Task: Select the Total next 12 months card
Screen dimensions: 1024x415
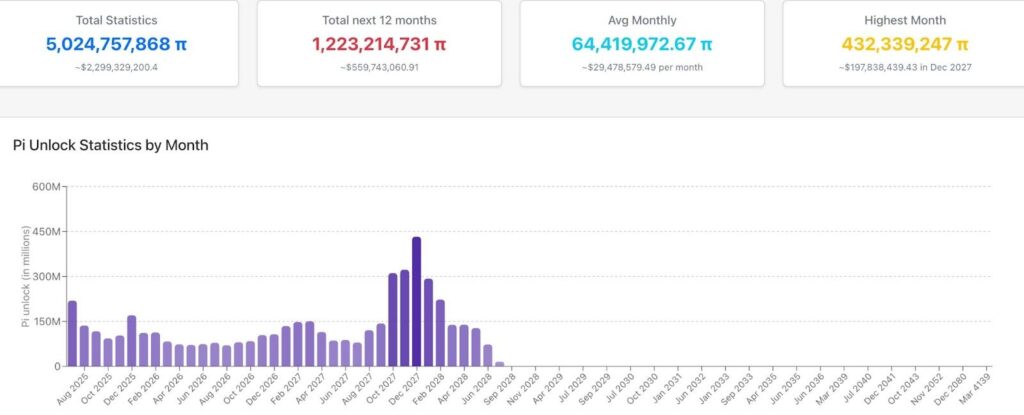Action: 379,42
